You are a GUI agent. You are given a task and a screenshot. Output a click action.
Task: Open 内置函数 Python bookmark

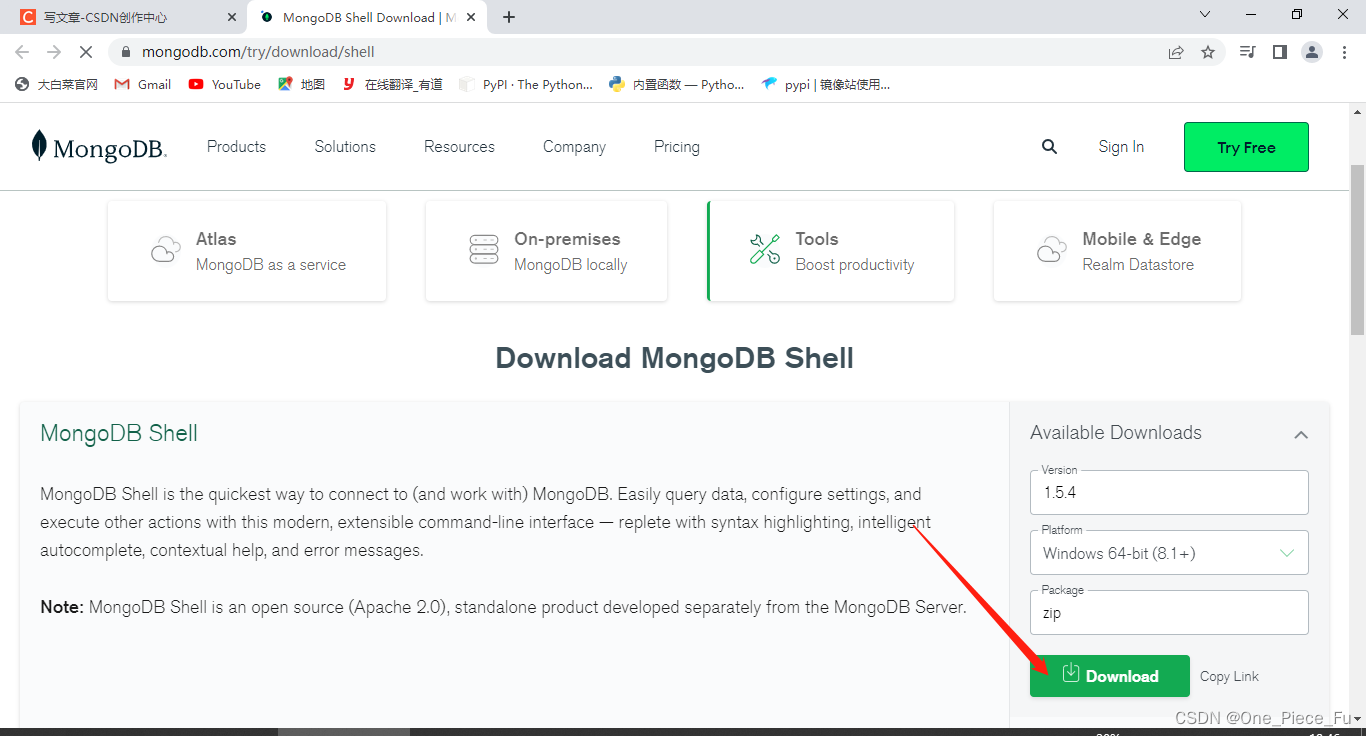tap(677, 85)
